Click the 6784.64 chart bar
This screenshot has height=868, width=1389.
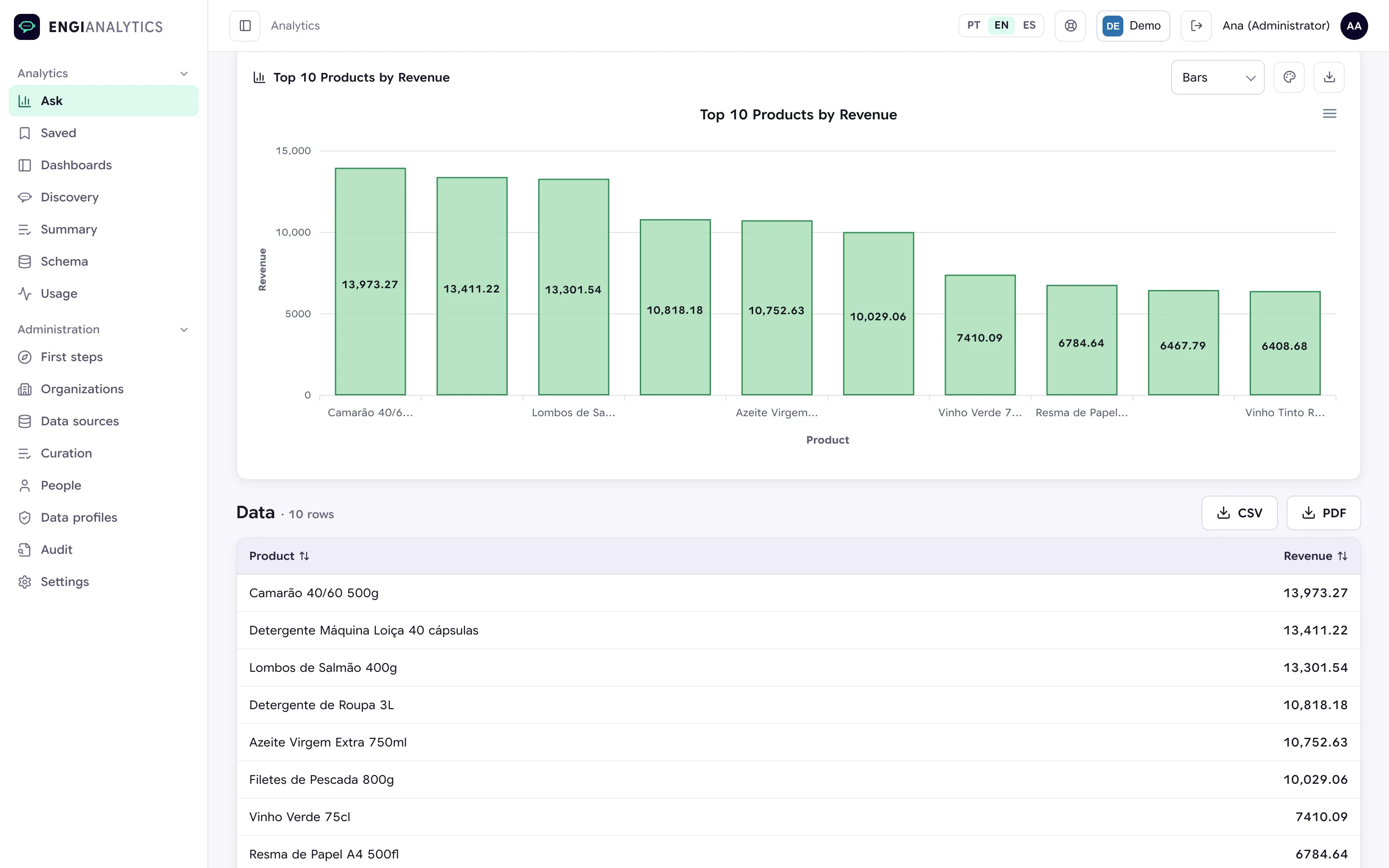point(1081,340)
